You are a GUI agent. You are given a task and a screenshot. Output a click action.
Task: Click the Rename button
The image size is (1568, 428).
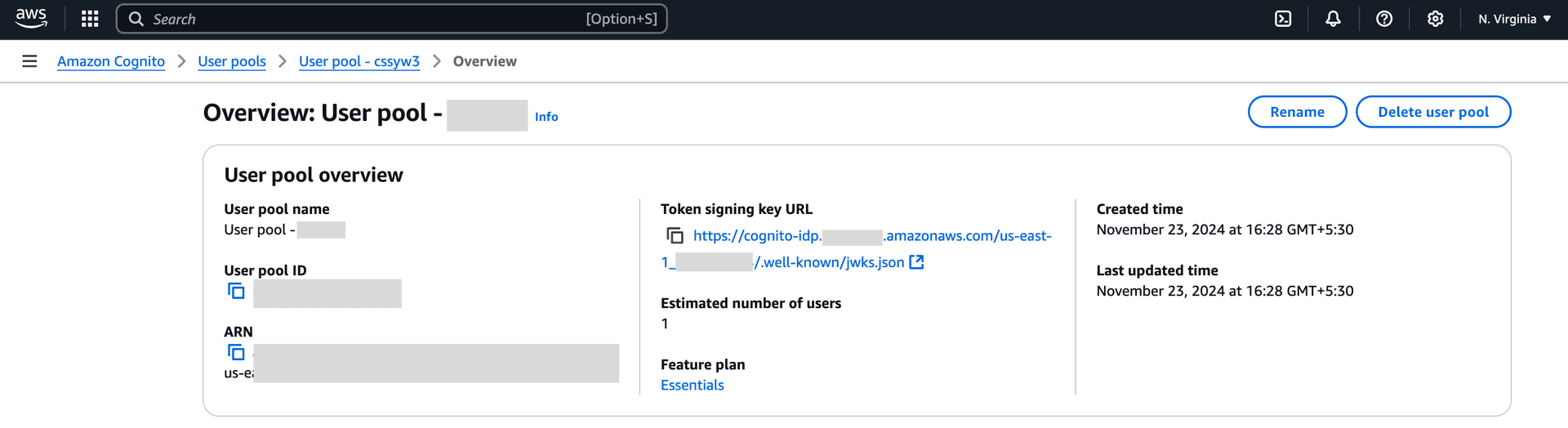(1297, 112)
